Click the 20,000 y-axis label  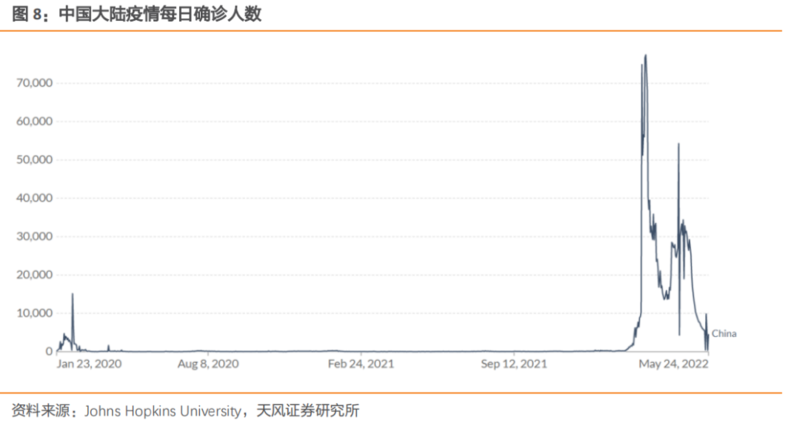tap(33, 275)
